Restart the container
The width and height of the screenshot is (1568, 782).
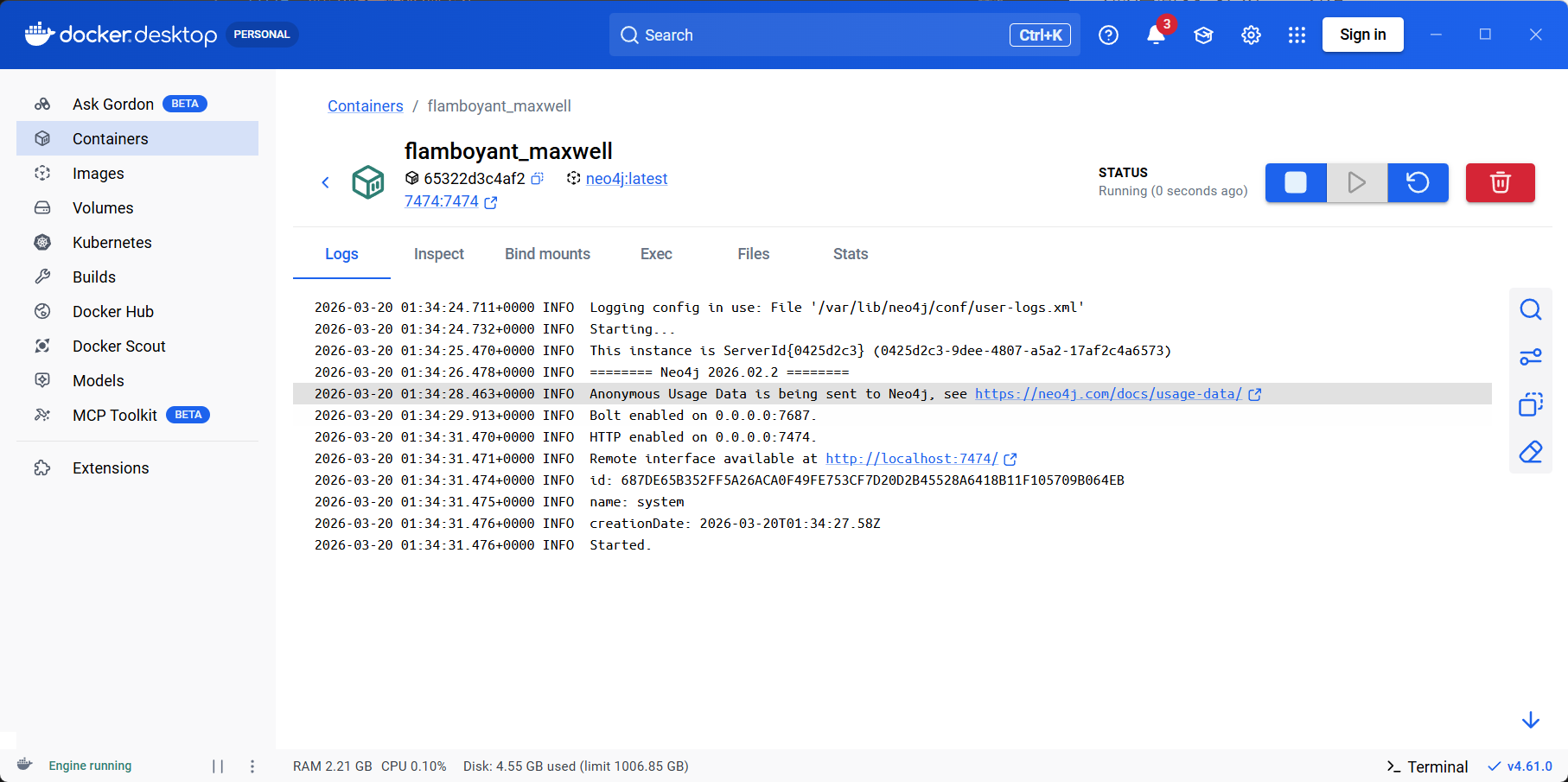point(1418,182)
